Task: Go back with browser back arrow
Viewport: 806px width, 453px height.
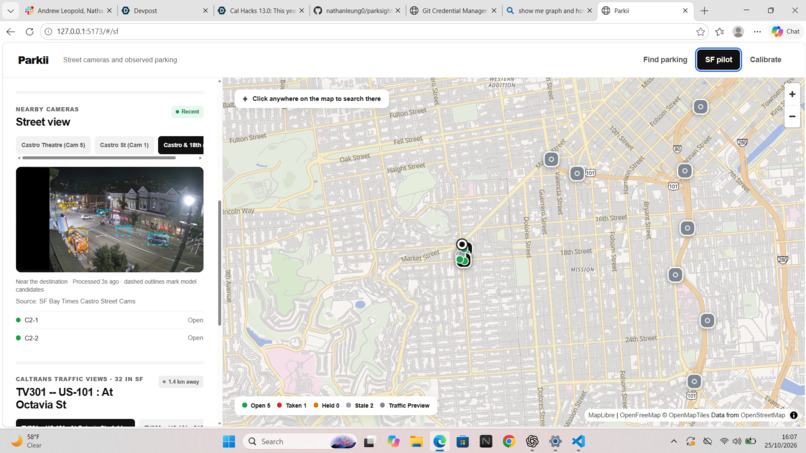Action: (x=10, y=31)
